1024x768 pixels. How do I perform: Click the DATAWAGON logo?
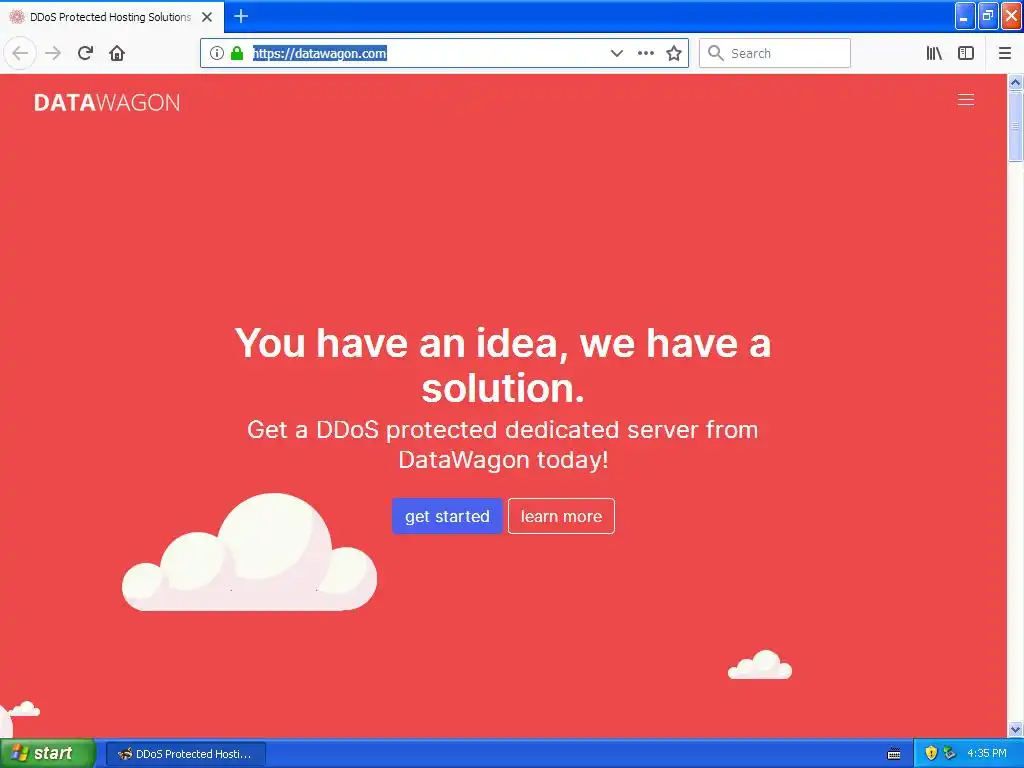click(x=107, y=103)
